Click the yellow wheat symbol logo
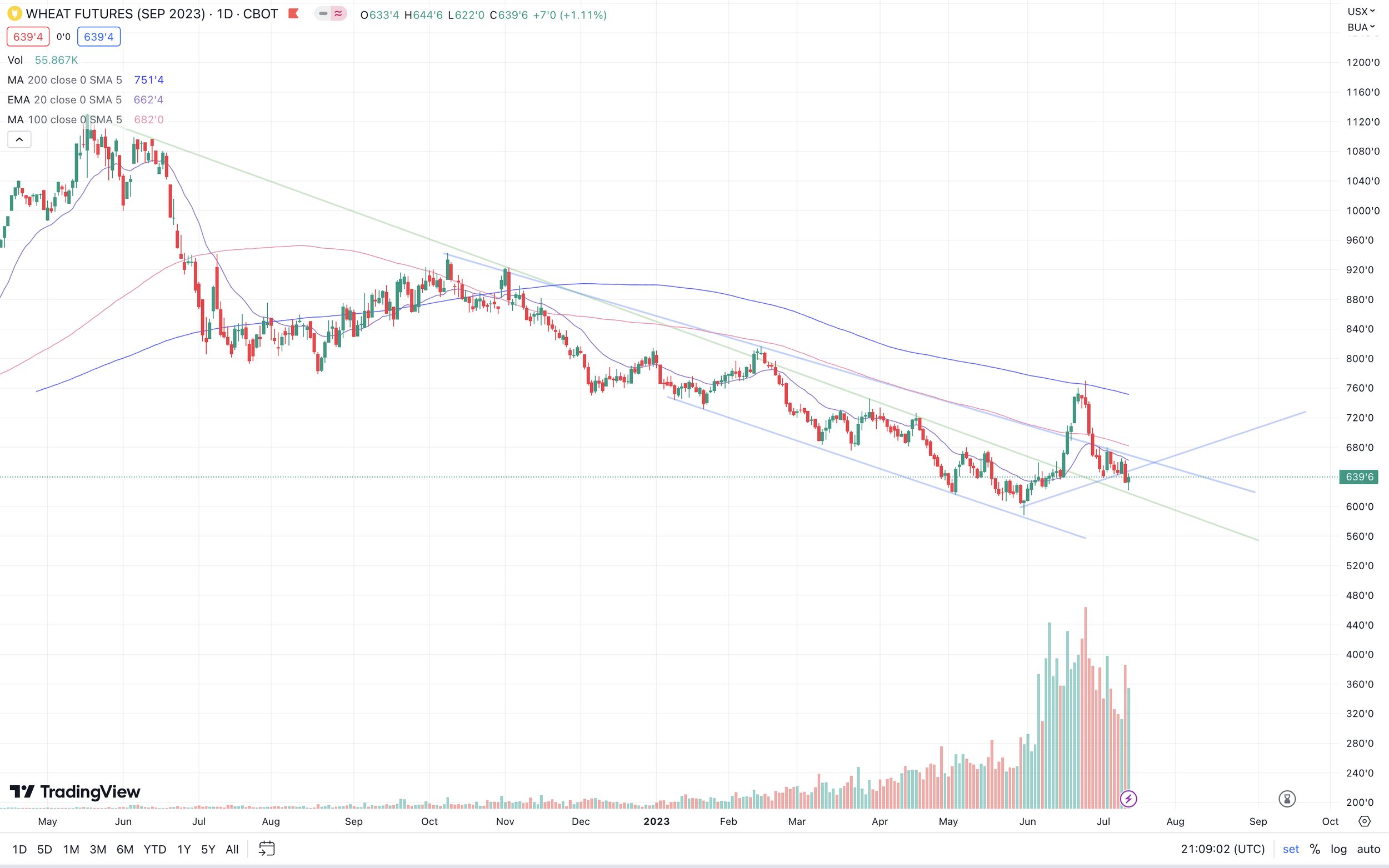 [x=14, y=13]
